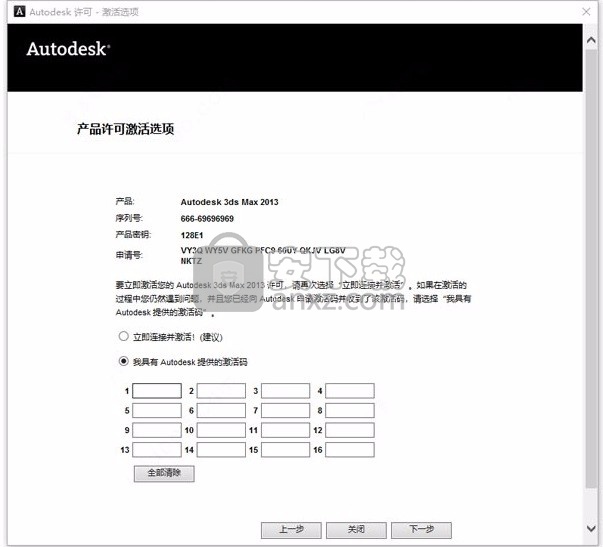
Task: Click activation code field 16
Action: 350,450
